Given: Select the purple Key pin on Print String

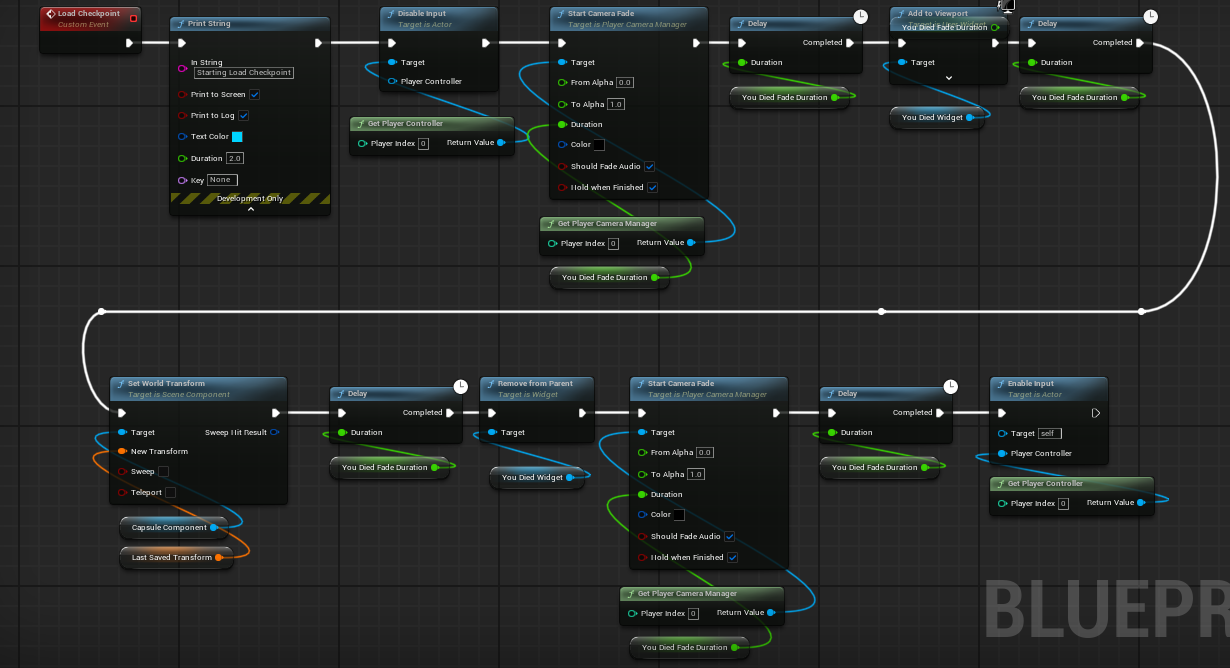Looking at the screenshot, I should (x=182, y=180).
